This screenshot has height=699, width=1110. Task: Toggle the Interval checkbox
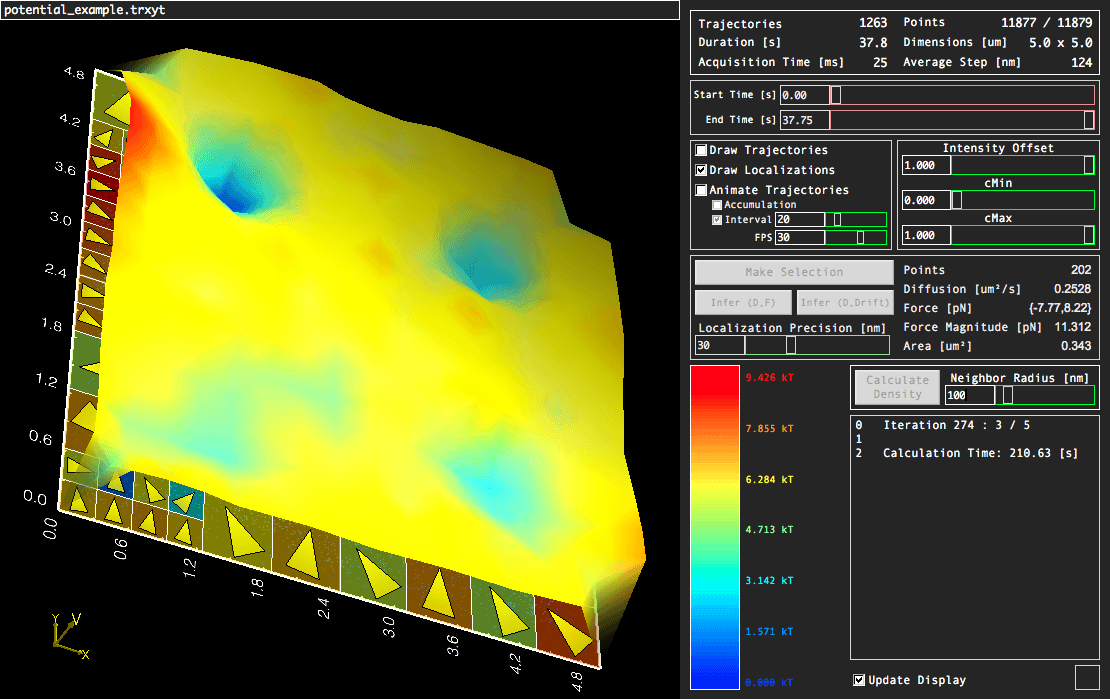pos(717,220)
